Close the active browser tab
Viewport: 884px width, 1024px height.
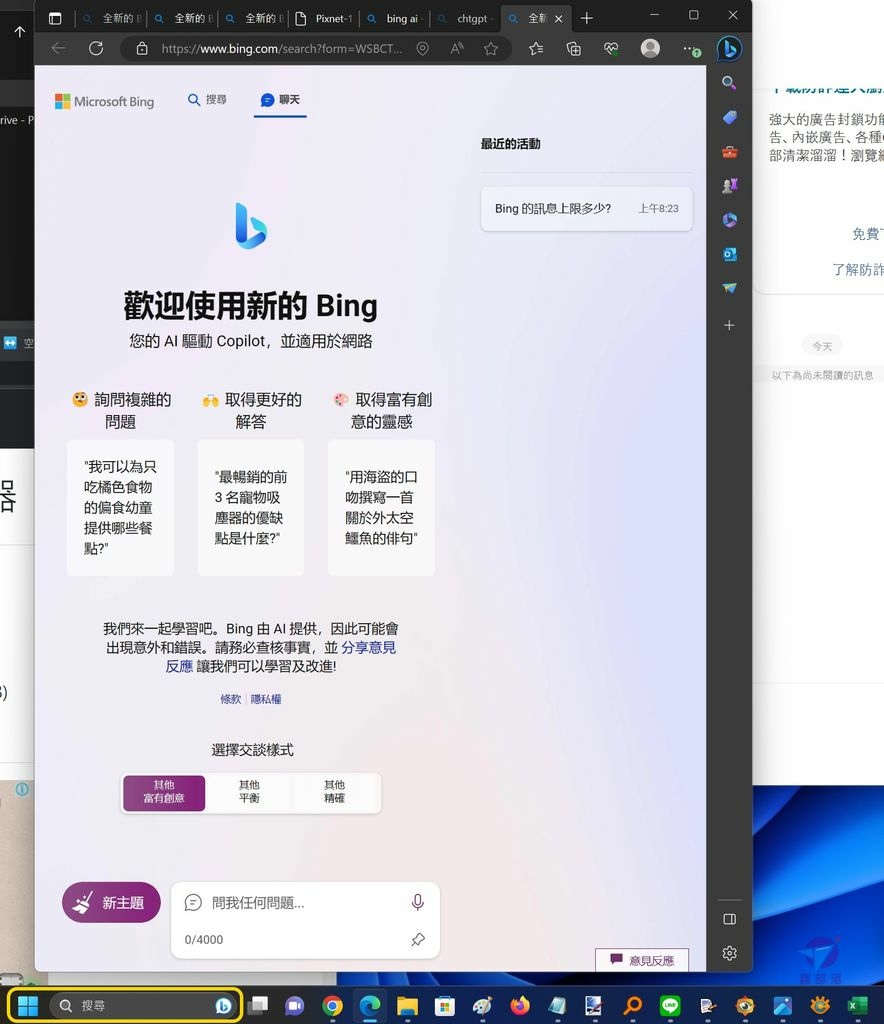point(559,19)
